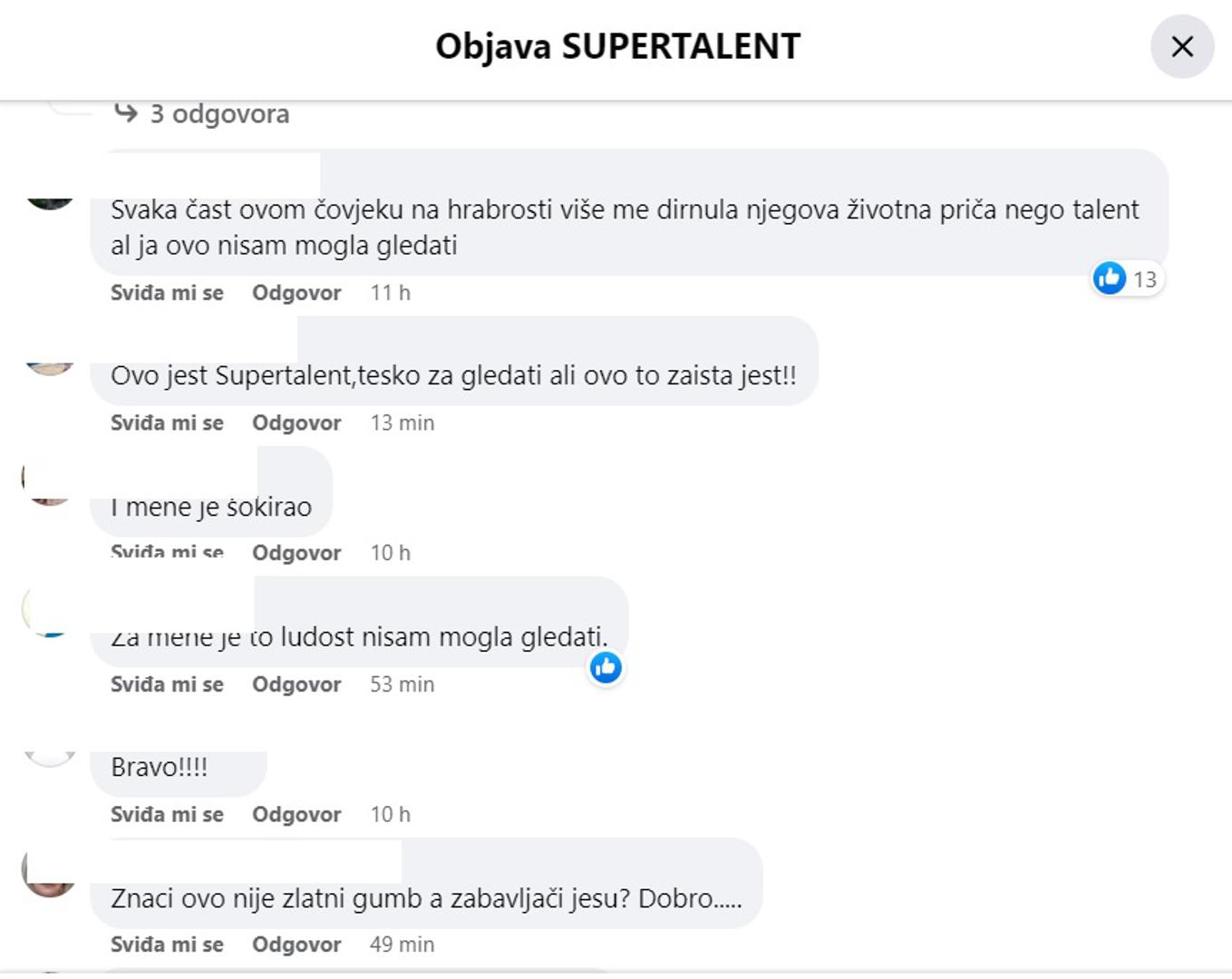The image size is (1232, 979).
Task: Reply to the 'Svaka čast ovom čovjeku' comment
Action: 296,293
